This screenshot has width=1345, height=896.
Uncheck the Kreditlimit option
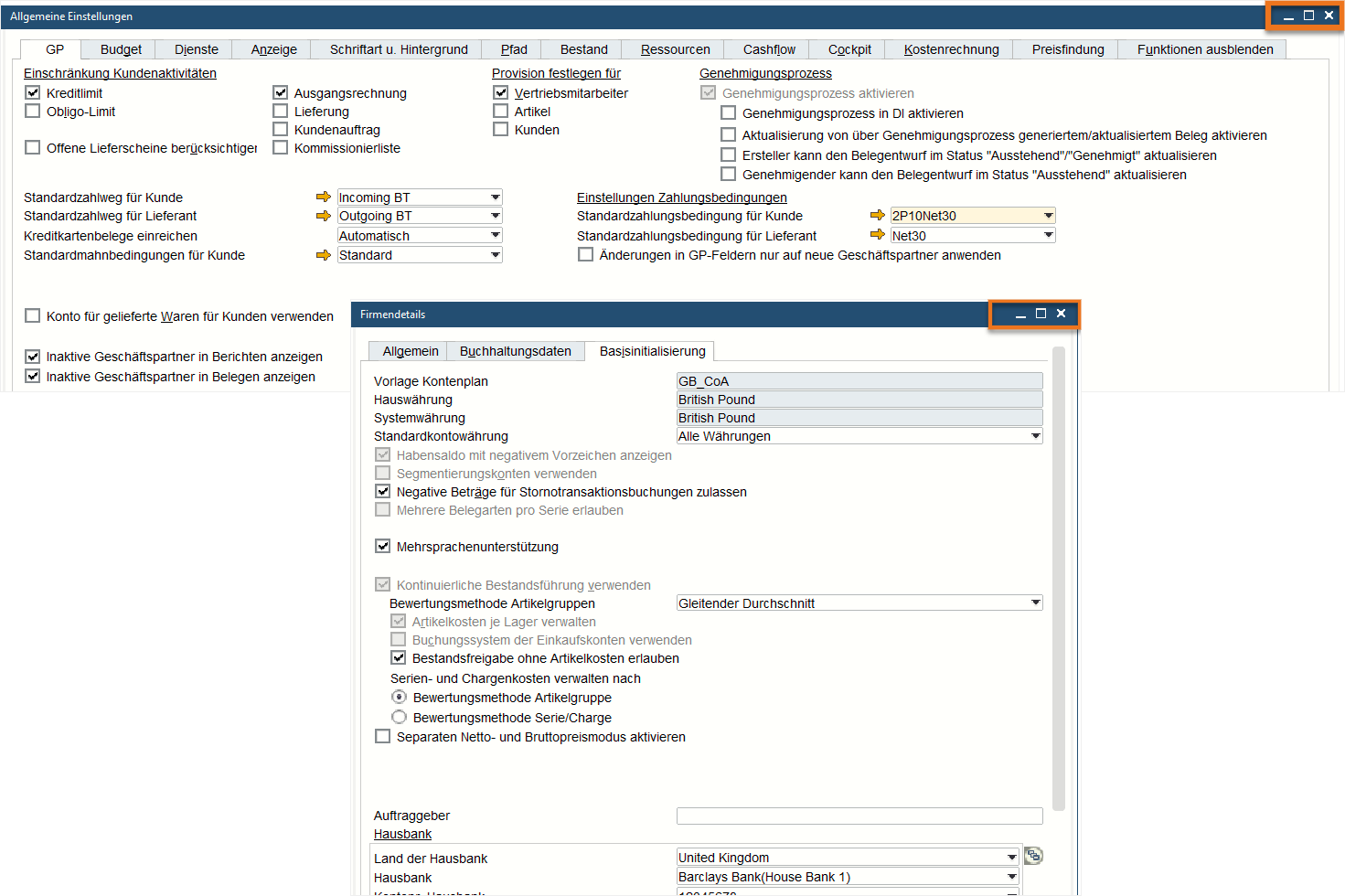(x=33, y=91)
